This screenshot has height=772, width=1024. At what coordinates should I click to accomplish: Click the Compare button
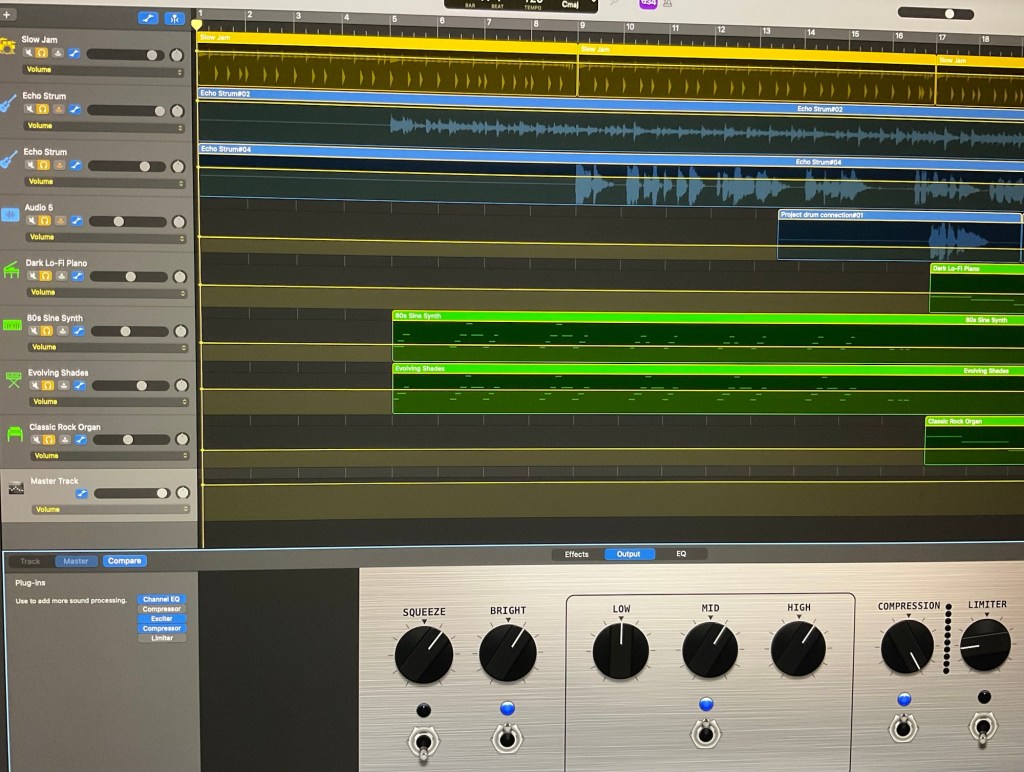[124, 561]
